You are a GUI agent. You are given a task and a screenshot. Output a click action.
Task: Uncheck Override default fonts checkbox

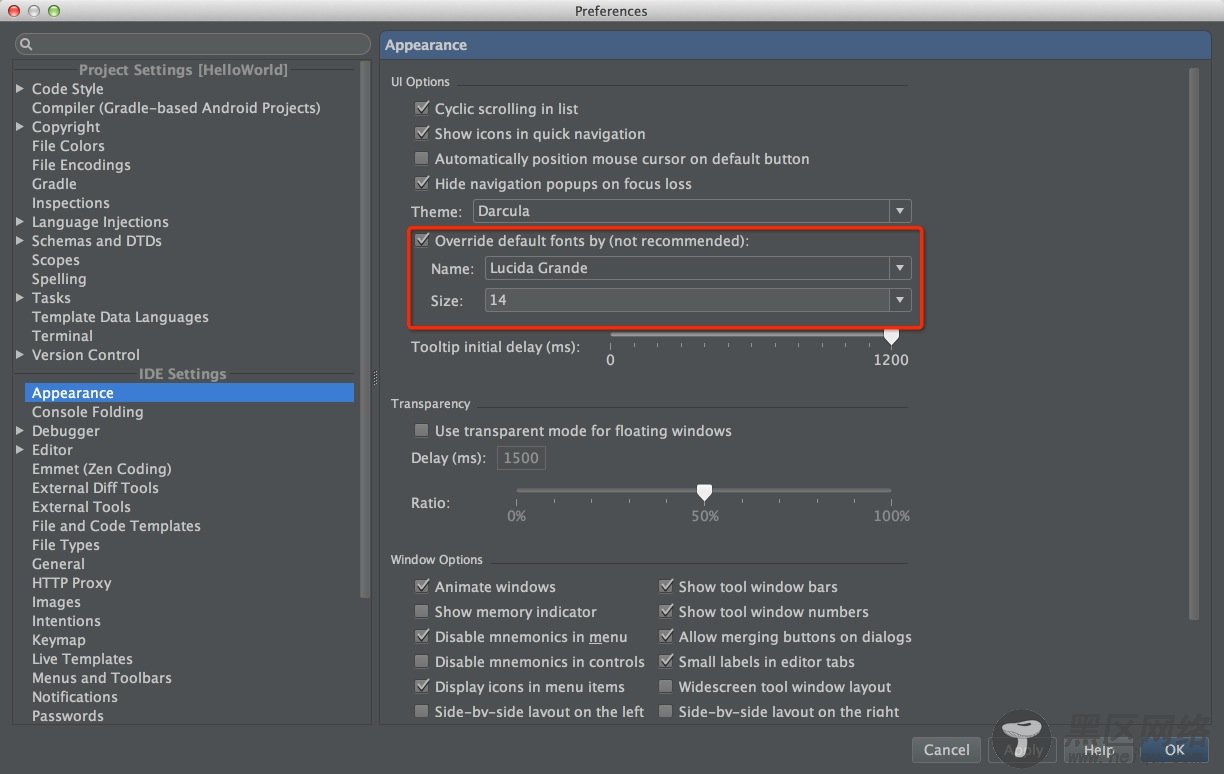(x=421, y=240)
